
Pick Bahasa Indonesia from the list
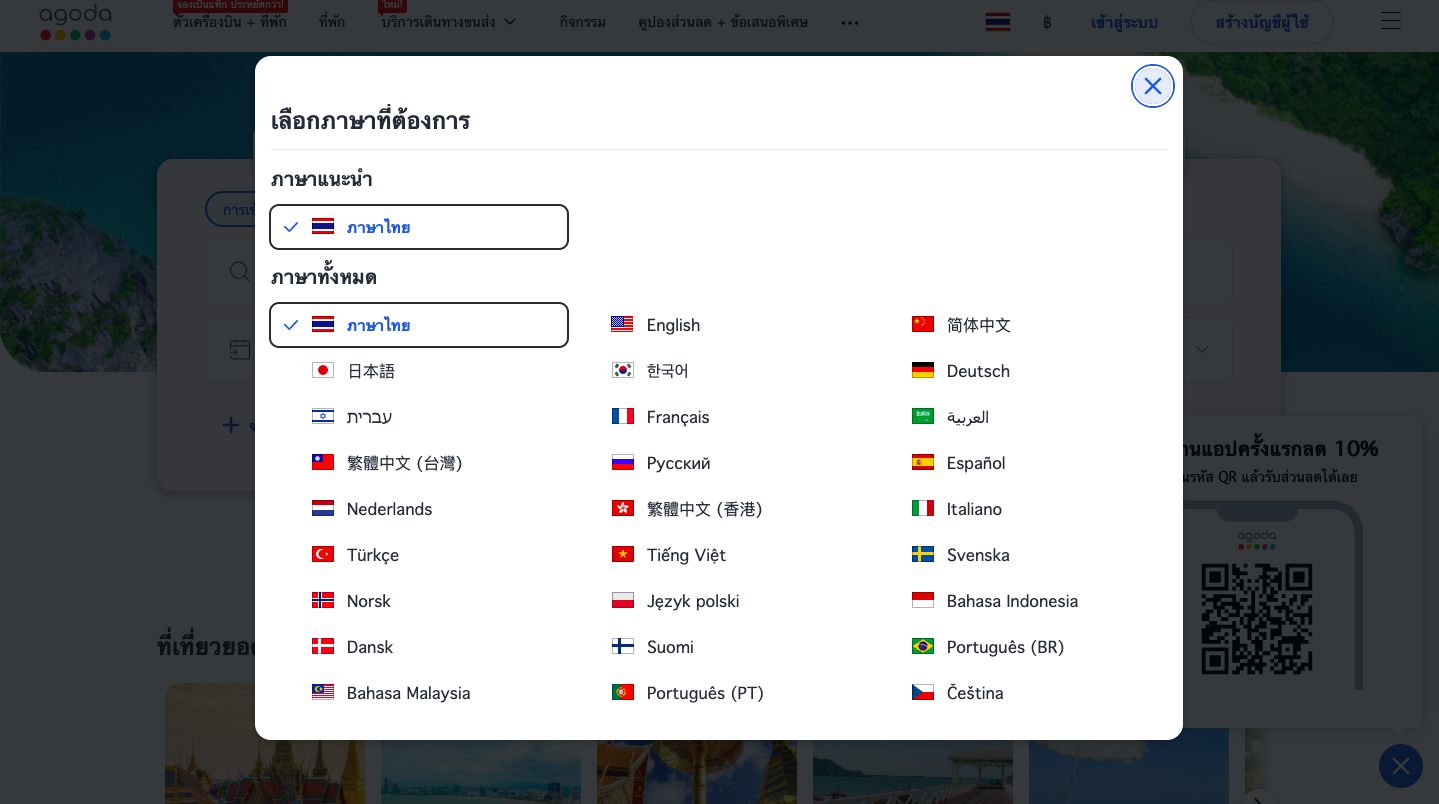(x=1011, y=601)
